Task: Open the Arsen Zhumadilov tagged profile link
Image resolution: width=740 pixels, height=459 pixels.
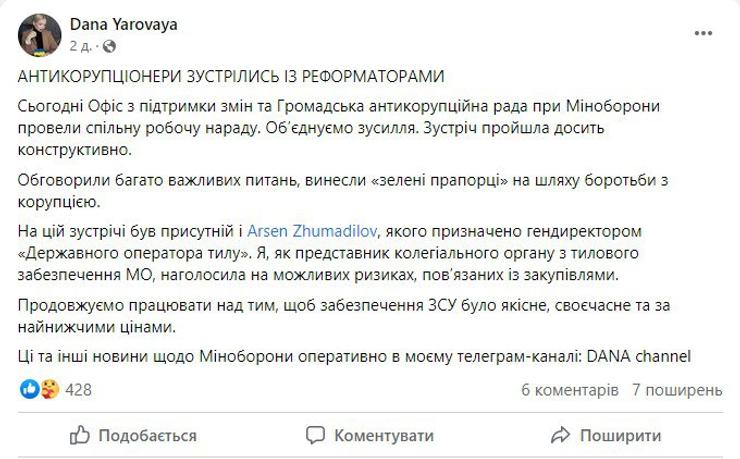Action: [312, 231]
